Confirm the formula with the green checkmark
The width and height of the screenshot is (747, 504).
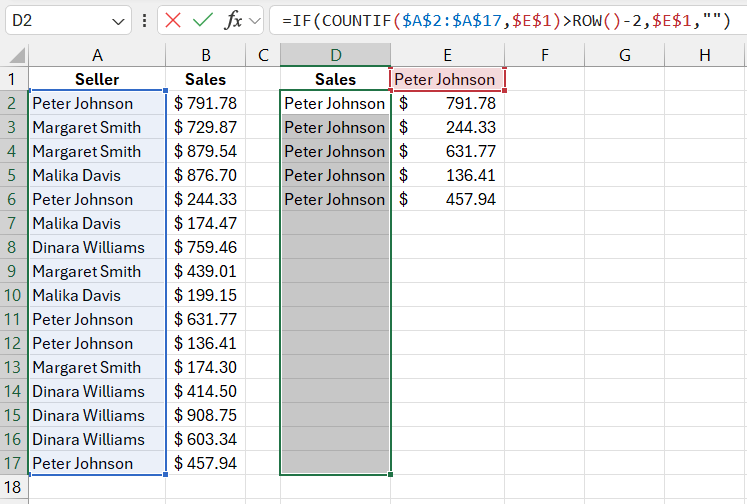coord(202,20)
